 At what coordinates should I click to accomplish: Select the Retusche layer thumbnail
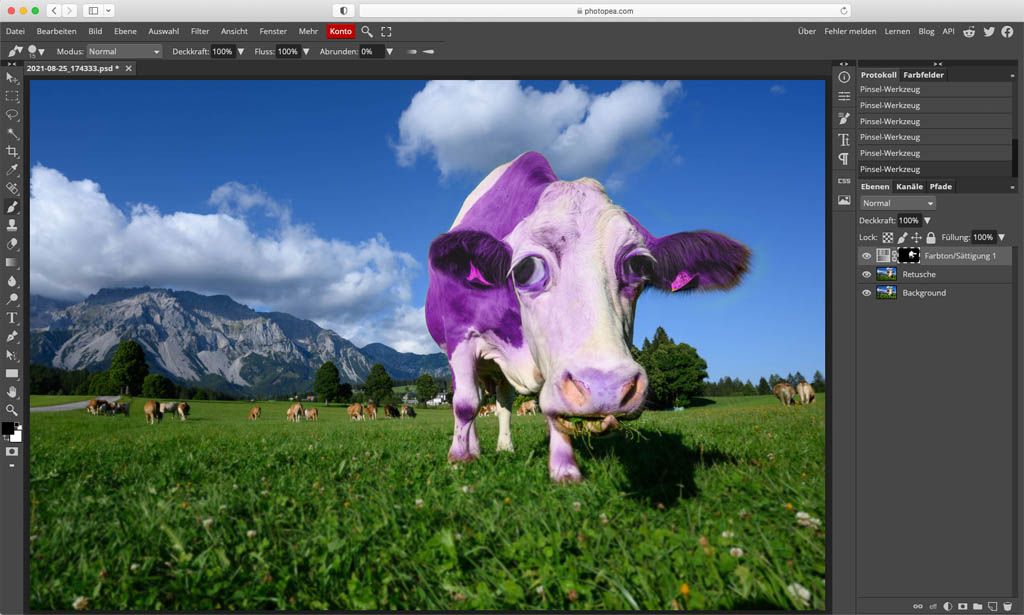click(886, 274)
